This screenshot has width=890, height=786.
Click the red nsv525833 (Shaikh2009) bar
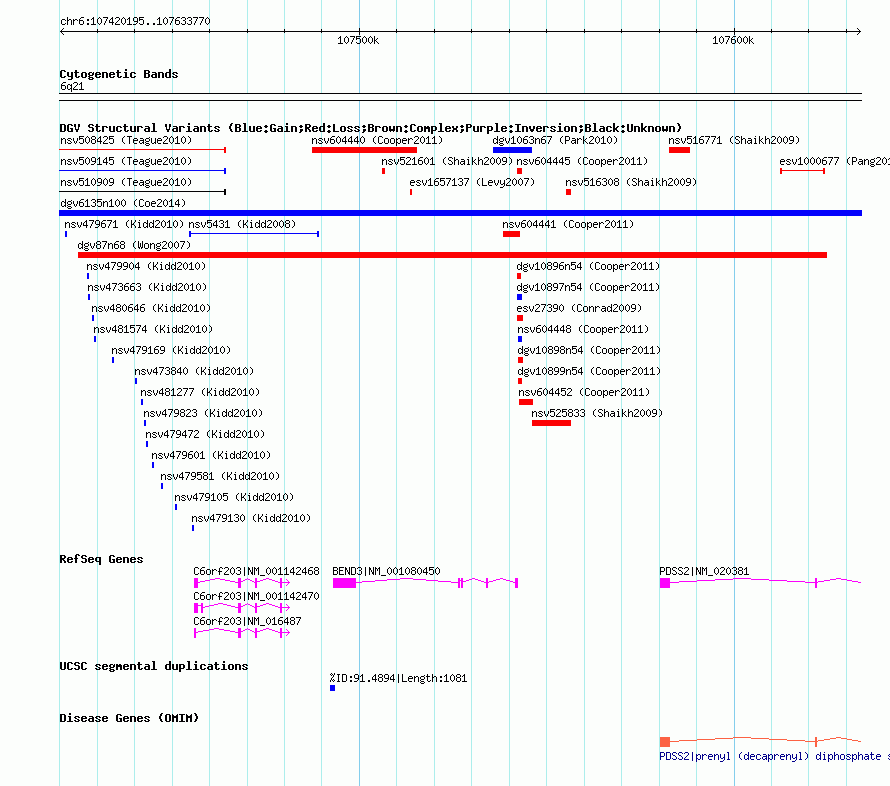tap(551, 423)
